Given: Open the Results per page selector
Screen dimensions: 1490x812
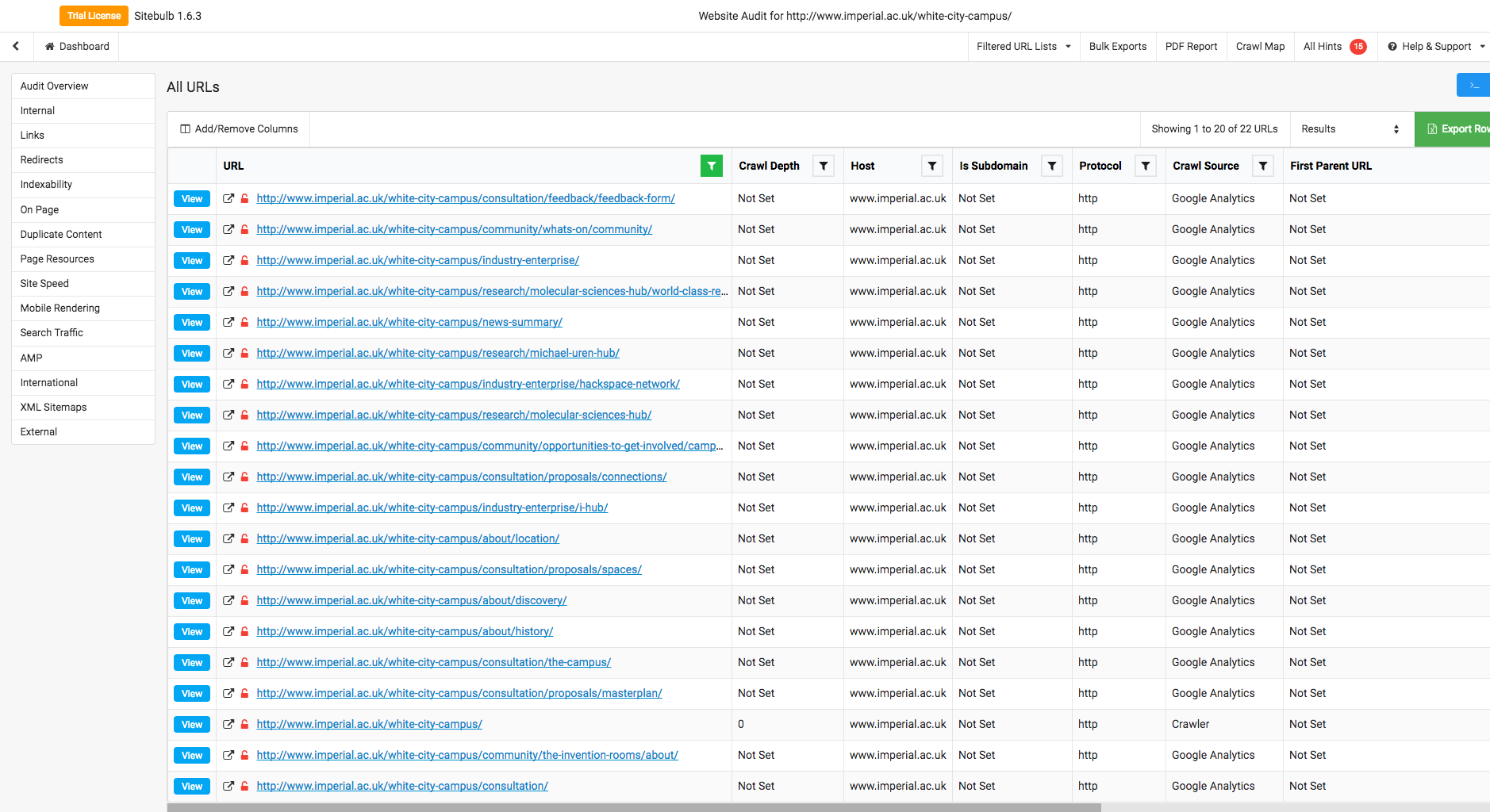Looking at the screenshot, I should 1350,129.
